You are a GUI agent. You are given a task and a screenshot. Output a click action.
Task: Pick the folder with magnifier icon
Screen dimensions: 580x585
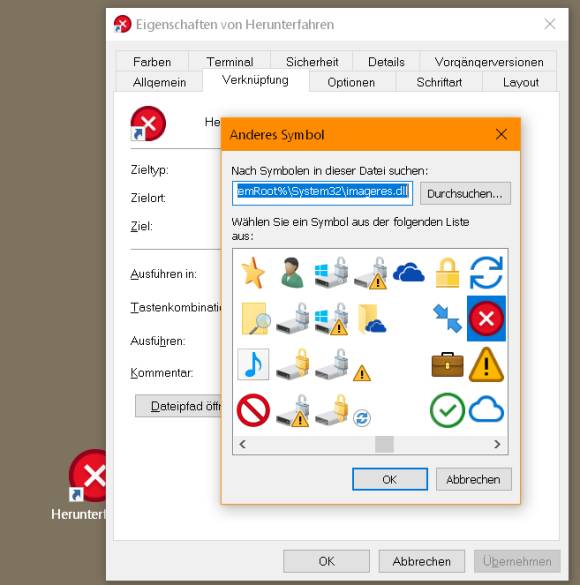coord(256,319)
